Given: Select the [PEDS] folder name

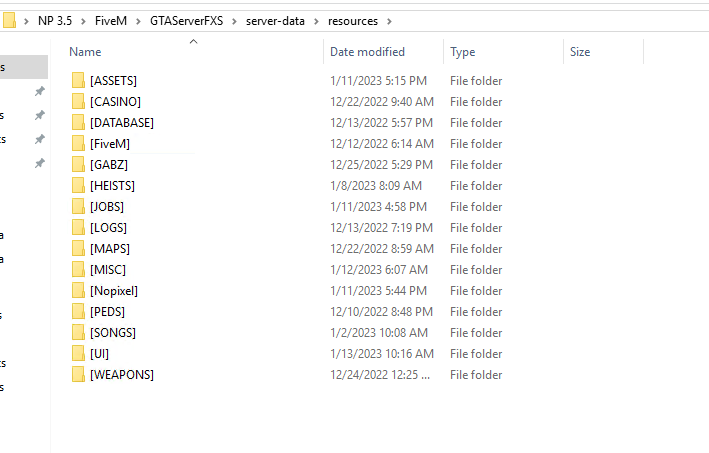Looking at the screenshot, I should (107, 312).
